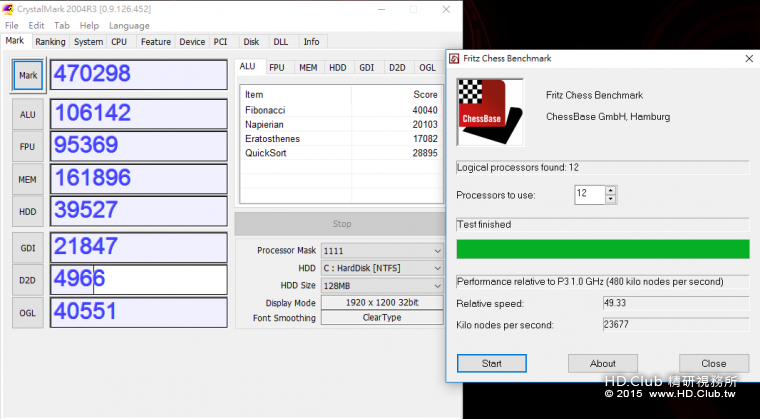Switch to the PCI tab

click(x=221, y=42)
